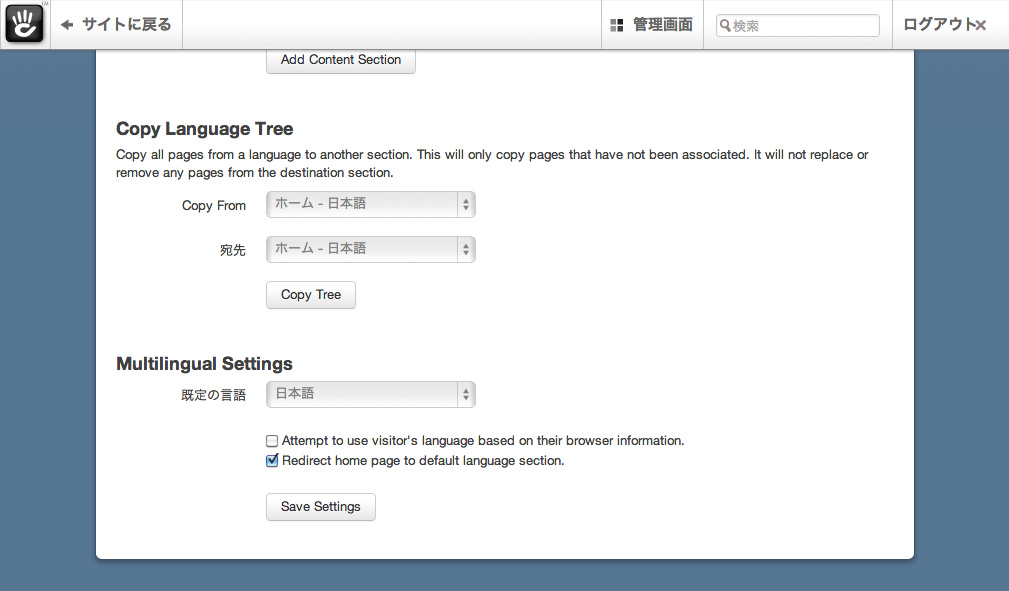Screen dimensions: 1009x591
Task: Click the "Redirect home page to default language section" label
Action: [423, 461]
